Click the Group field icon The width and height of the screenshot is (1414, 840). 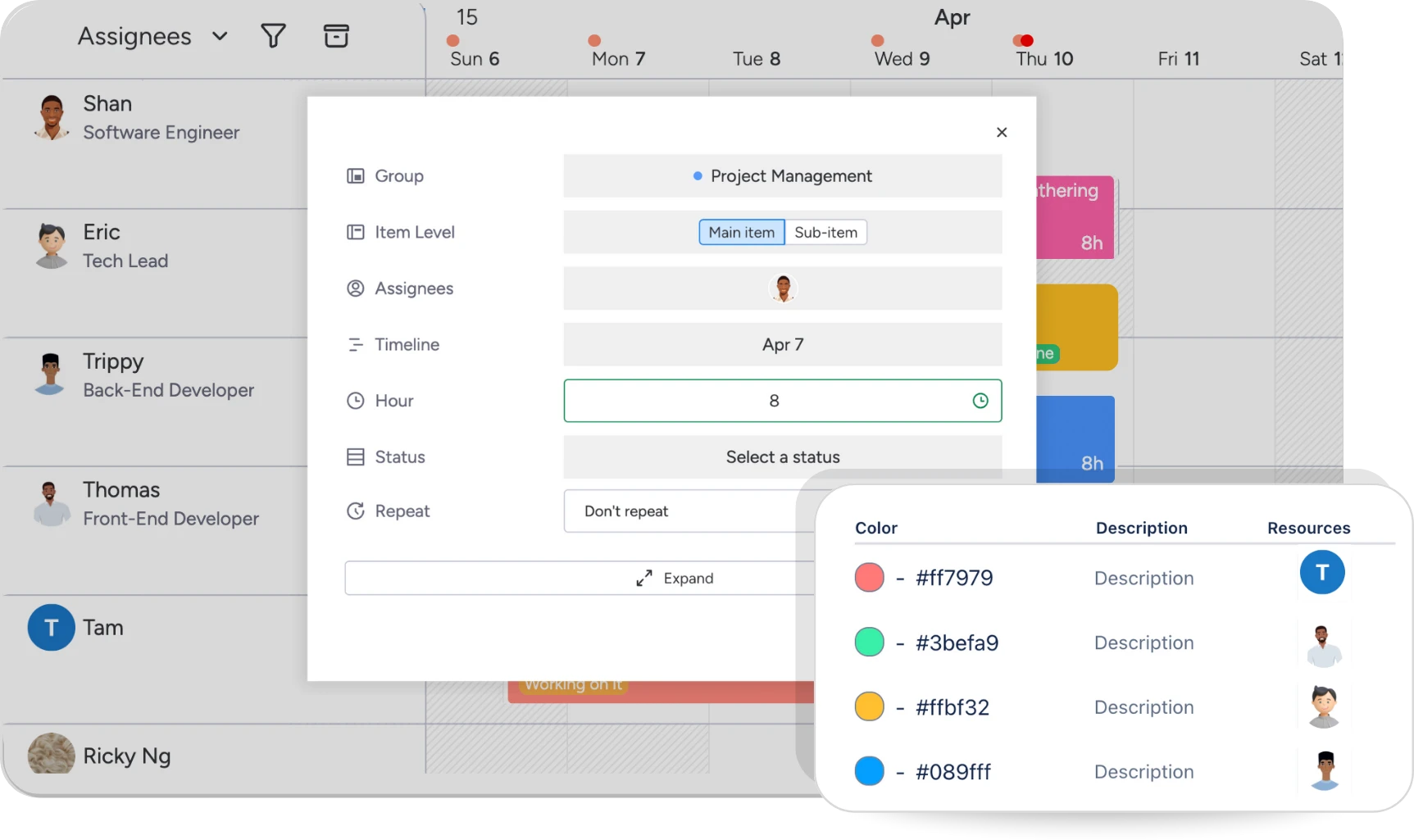click(x=355, y=175)
